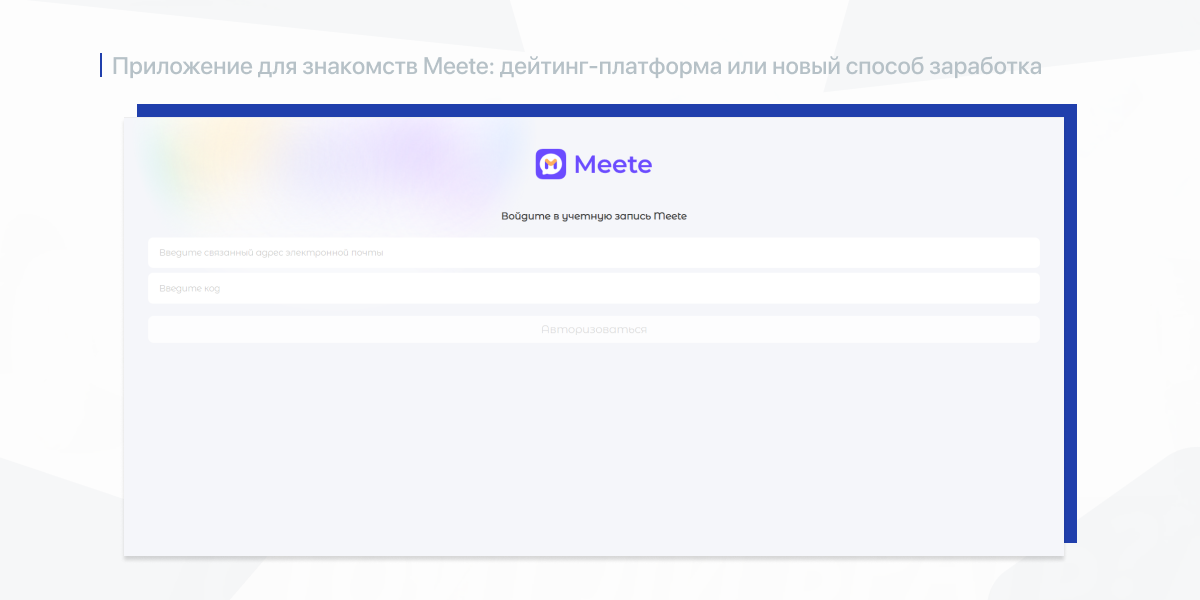Click the orange M inside the logo
Screen dimensions: 1200x600
click(551, 165)
